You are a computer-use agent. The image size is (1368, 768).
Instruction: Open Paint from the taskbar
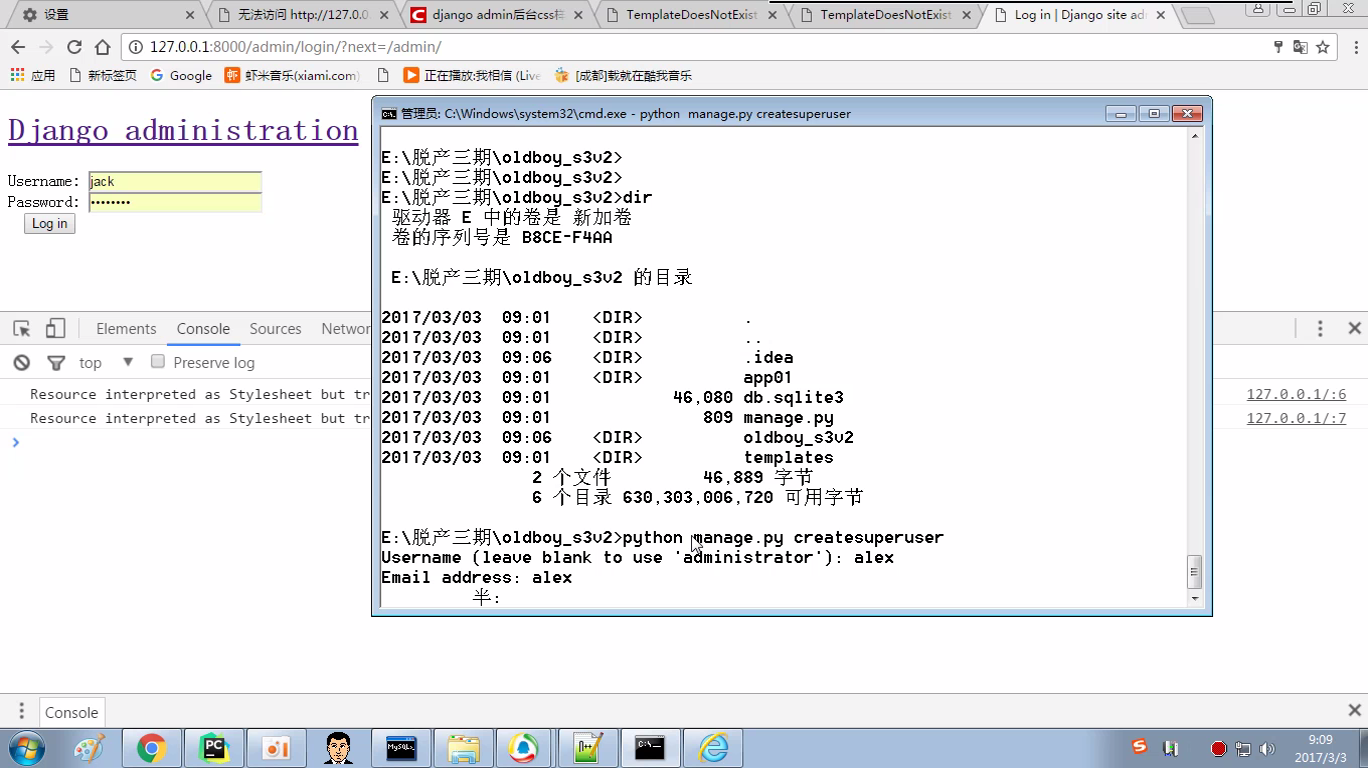[89, 748]
